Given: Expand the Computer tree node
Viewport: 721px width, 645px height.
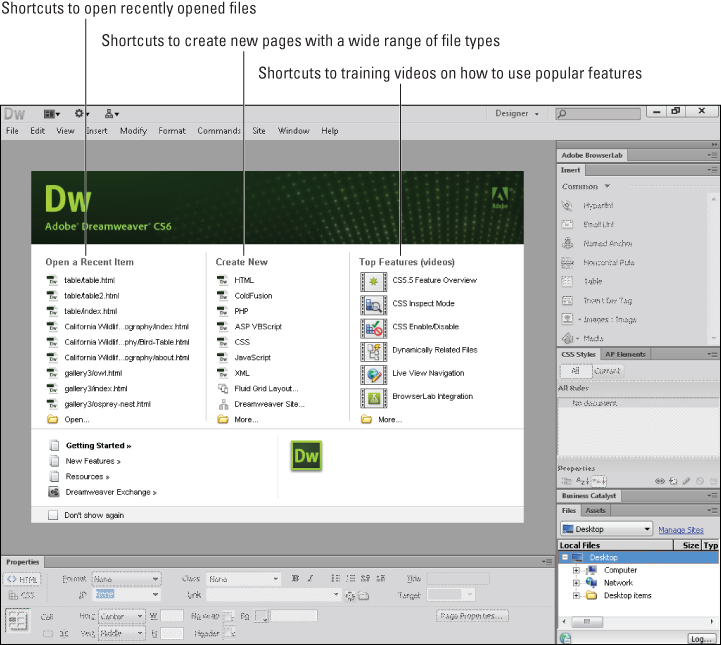Looking at the screenshot, I should tap(576, 570).
